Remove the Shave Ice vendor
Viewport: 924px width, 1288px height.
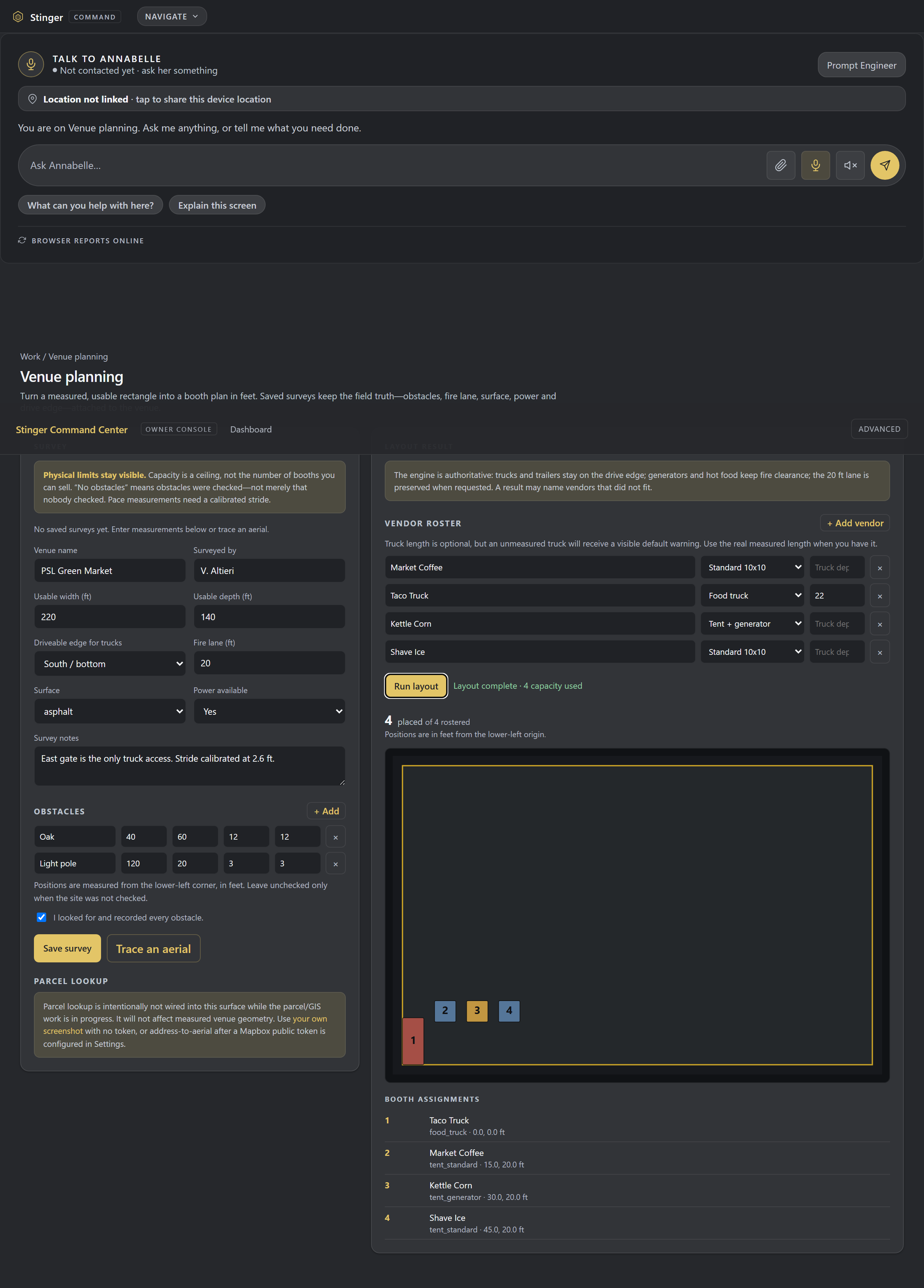click(880, 652)
